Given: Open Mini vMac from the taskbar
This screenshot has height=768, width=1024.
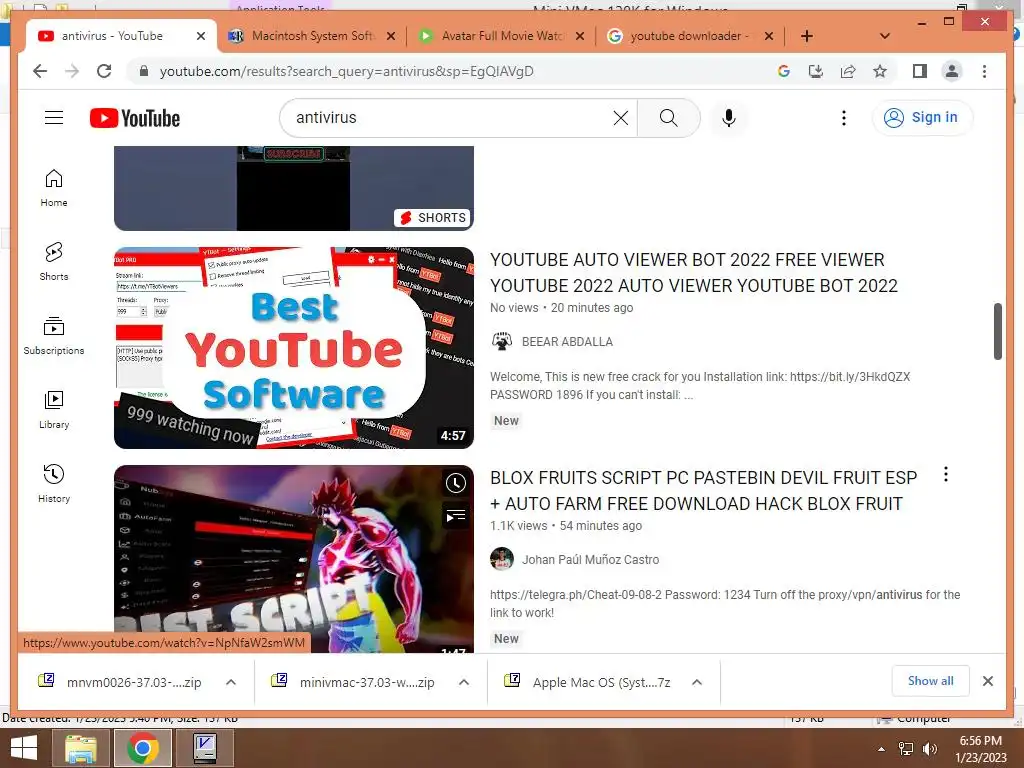Looking at the screenshot, I should [x=205, y=748].
